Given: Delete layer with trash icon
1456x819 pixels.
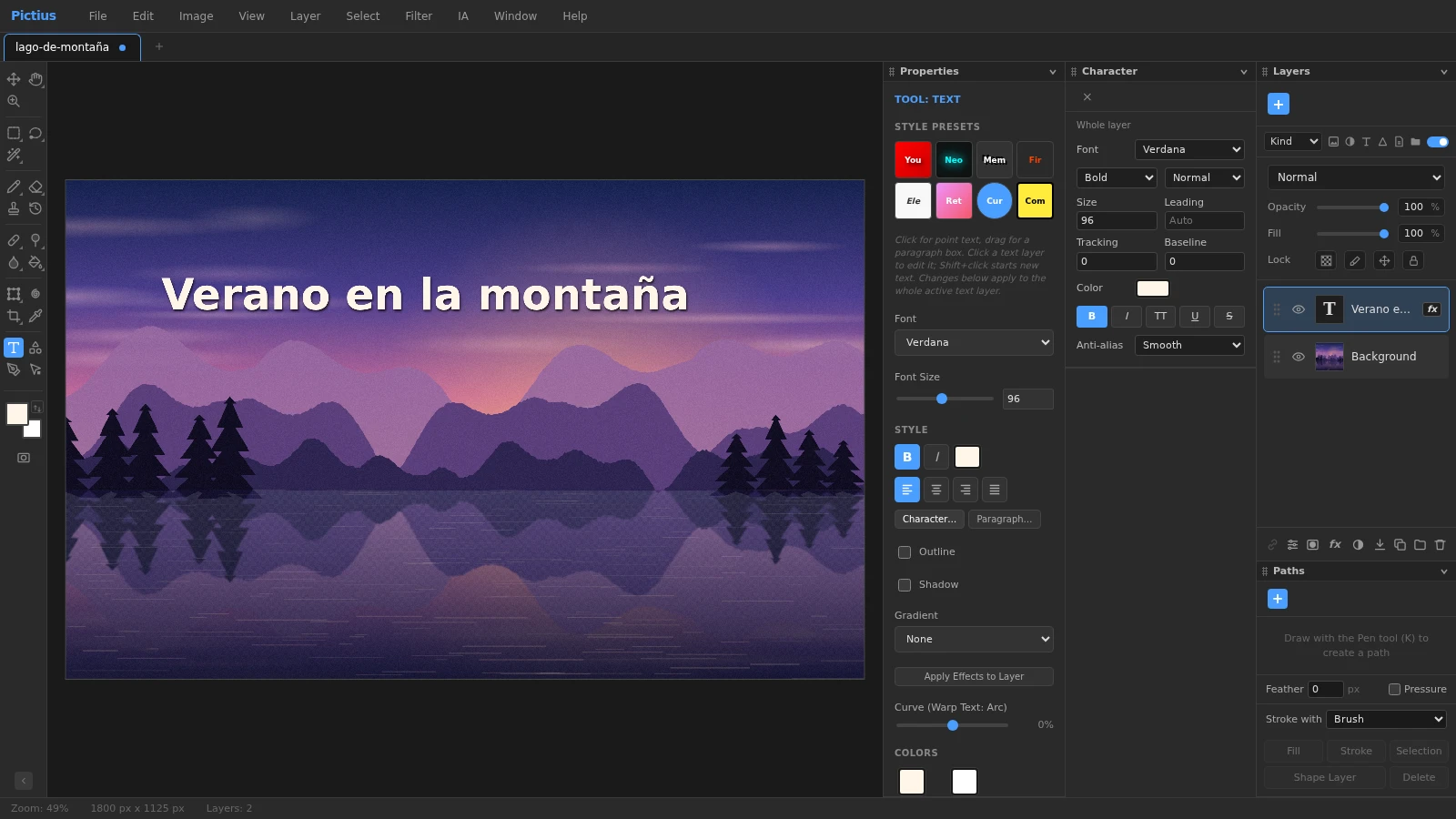Looking at the screenshot, I should [1440, 545].
